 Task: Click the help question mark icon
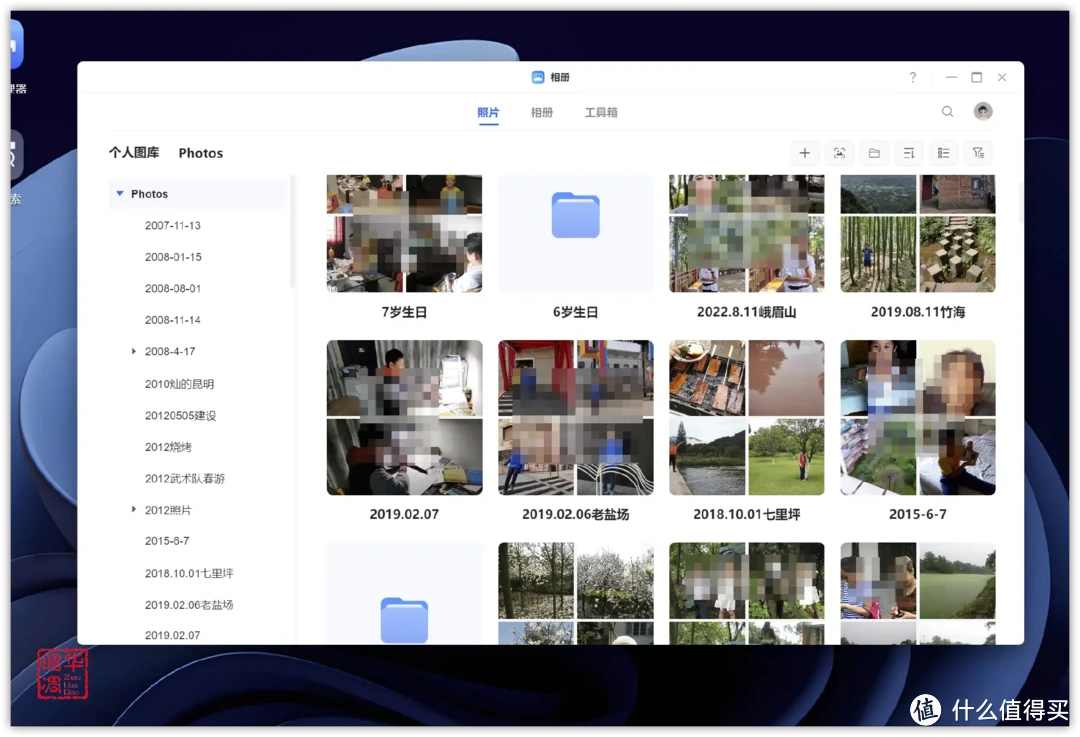point(912,77)
